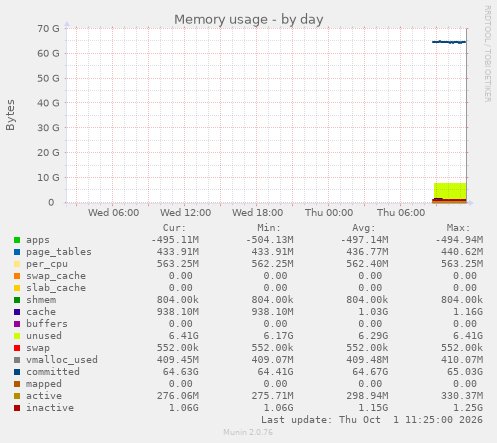The height and width of the screenshot is (443, 497).
Task: Click the 'unused' legend label
Action: (44, 336)
